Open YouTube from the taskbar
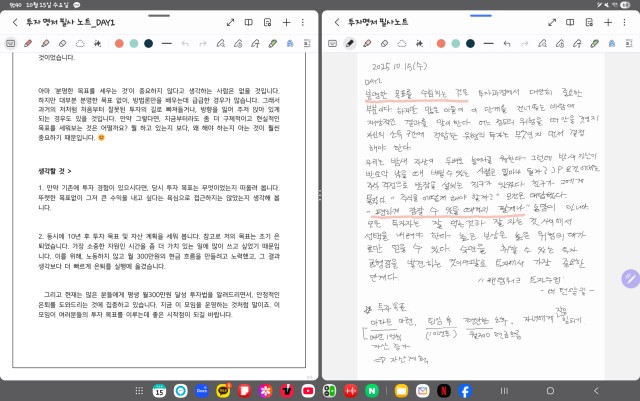The height and width of the screenshot is (401, 640). 308,391
